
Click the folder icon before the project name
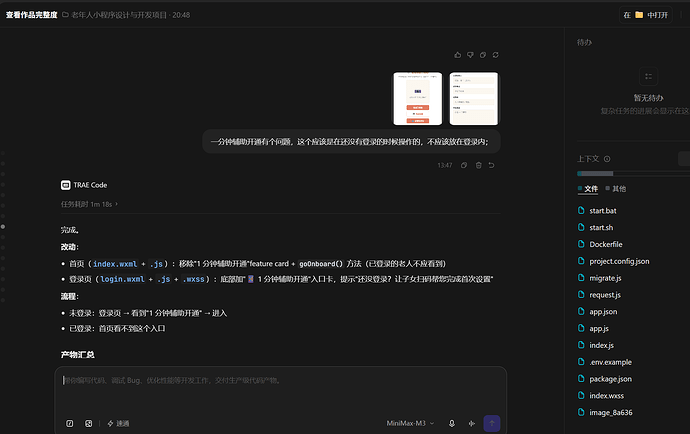[x=65, y=15]
